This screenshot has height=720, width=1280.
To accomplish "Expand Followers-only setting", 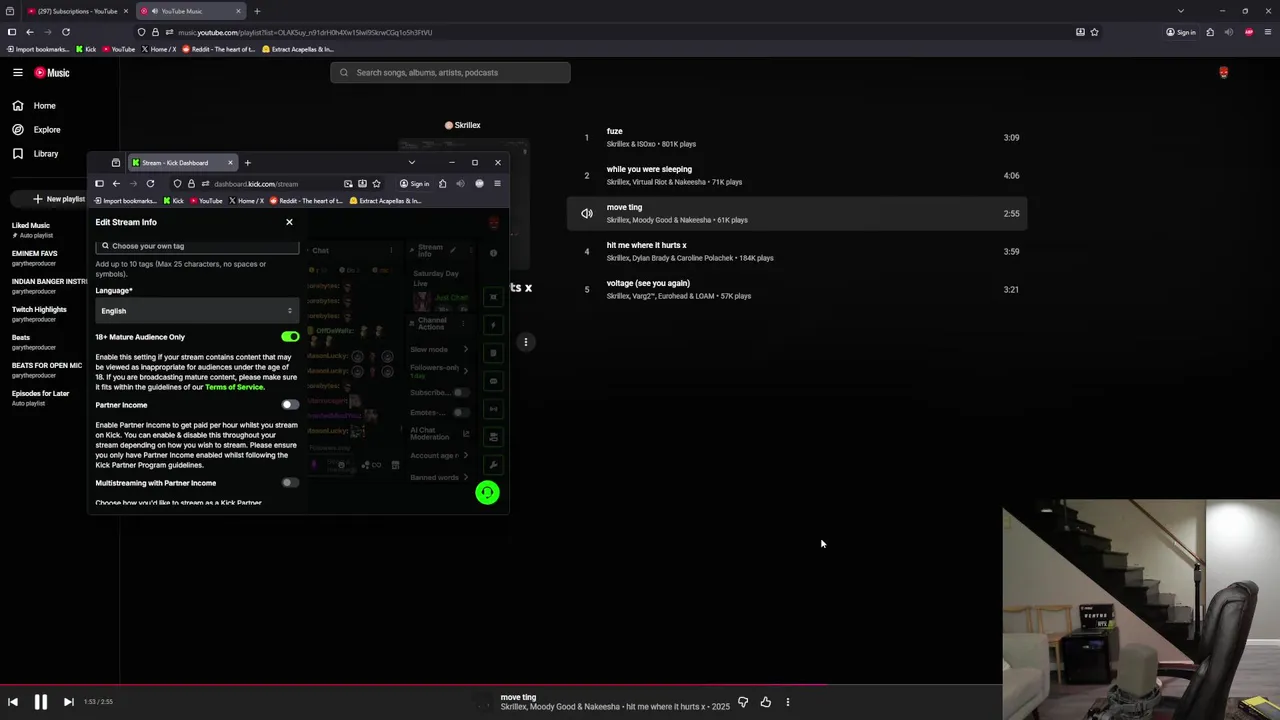I will click(x=439, y=370).
